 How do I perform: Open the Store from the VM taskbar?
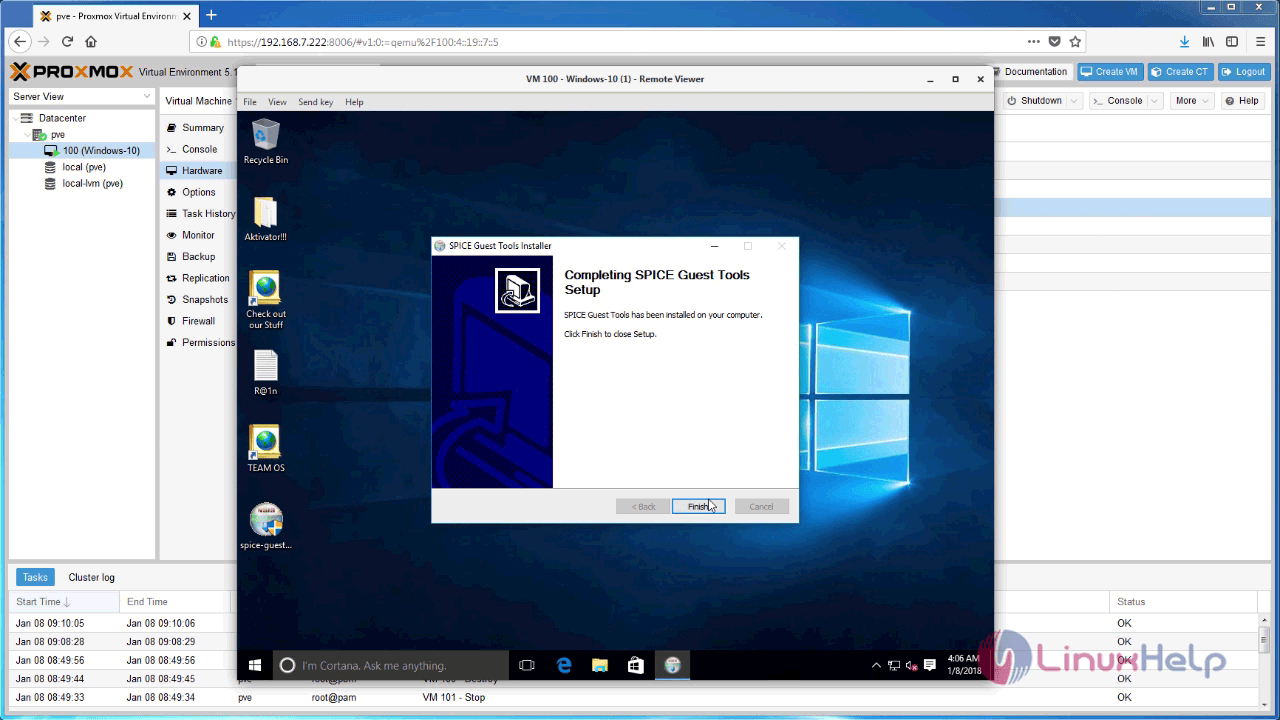click(635, 665)
